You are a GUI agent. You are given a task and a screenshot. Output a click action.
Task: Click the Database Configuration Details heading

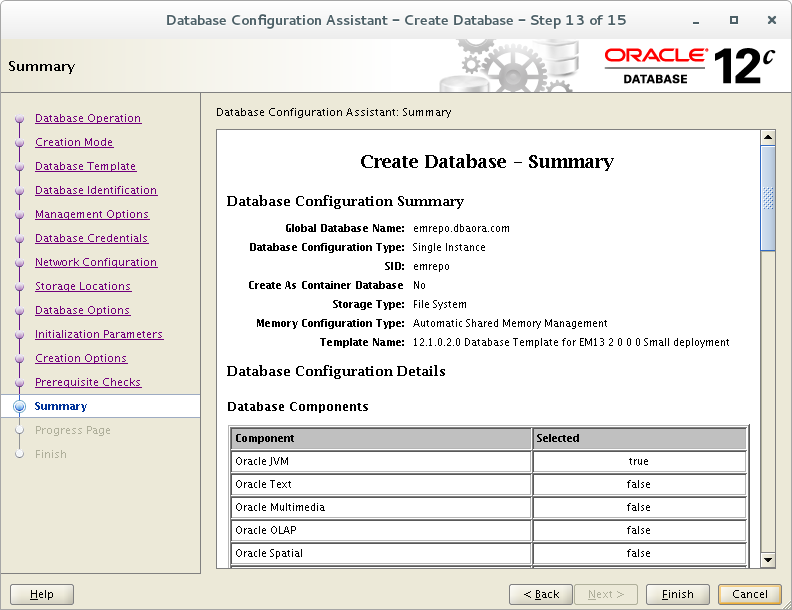336,371
